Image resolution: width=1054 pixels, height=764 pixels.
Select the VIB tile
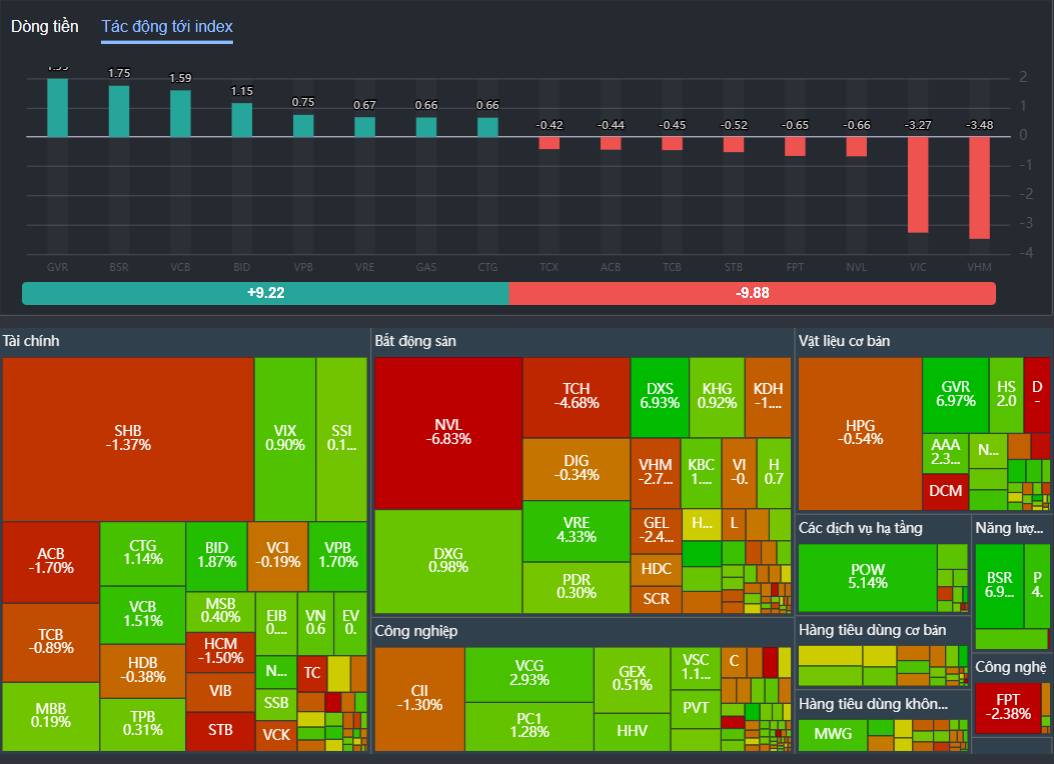(220, 692)
